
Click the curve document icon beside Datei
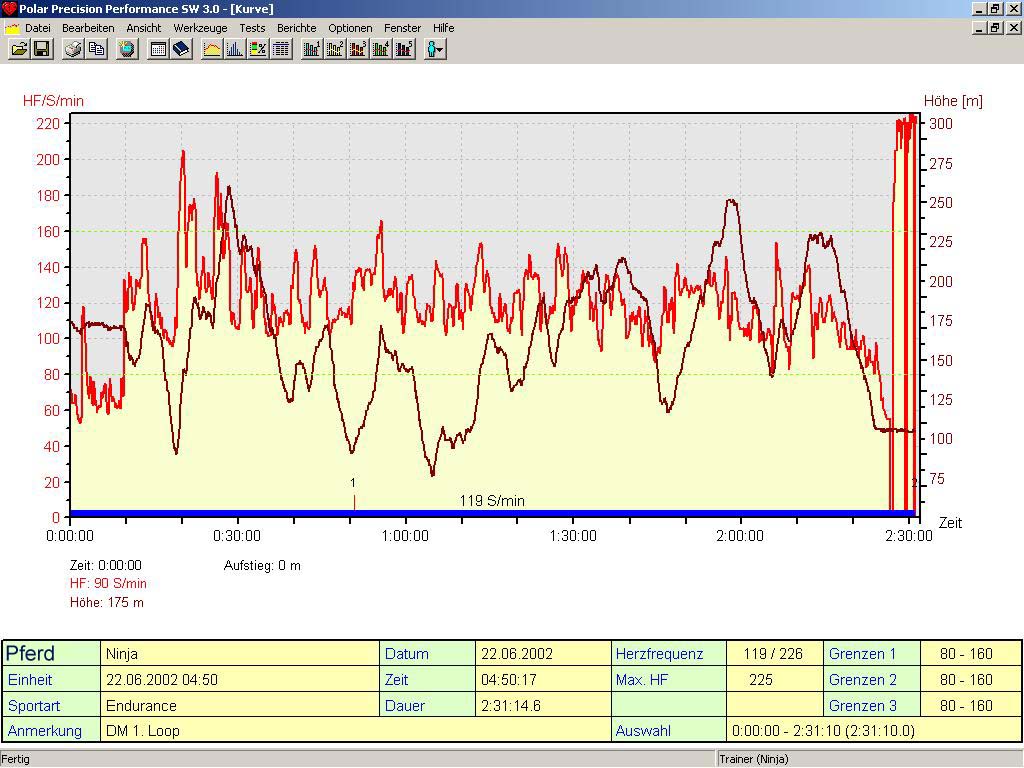click(12, 28)
